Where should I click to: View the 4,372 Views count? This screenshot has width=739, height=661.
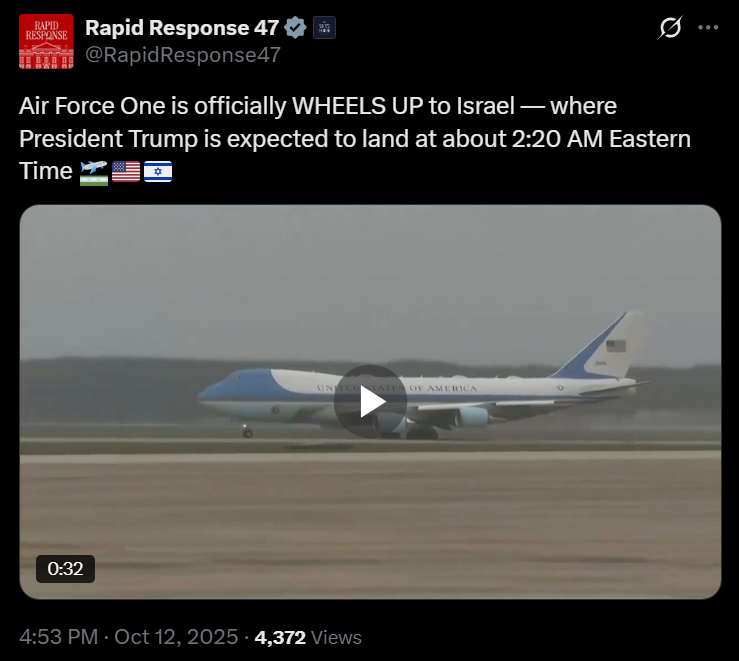point(280,637)
